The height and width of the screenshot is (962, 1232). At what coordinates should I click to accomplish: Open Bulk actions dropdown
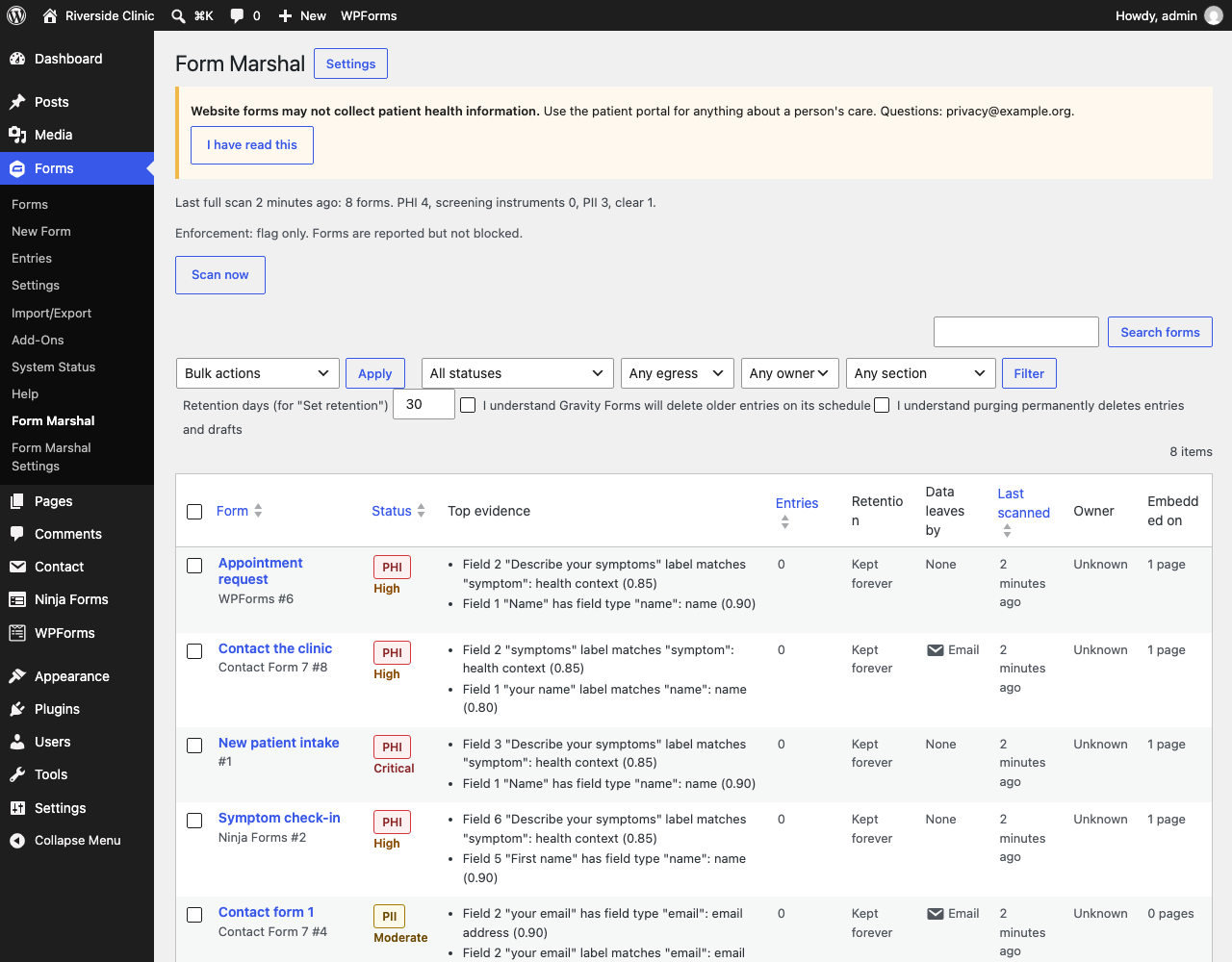[257, 373]
